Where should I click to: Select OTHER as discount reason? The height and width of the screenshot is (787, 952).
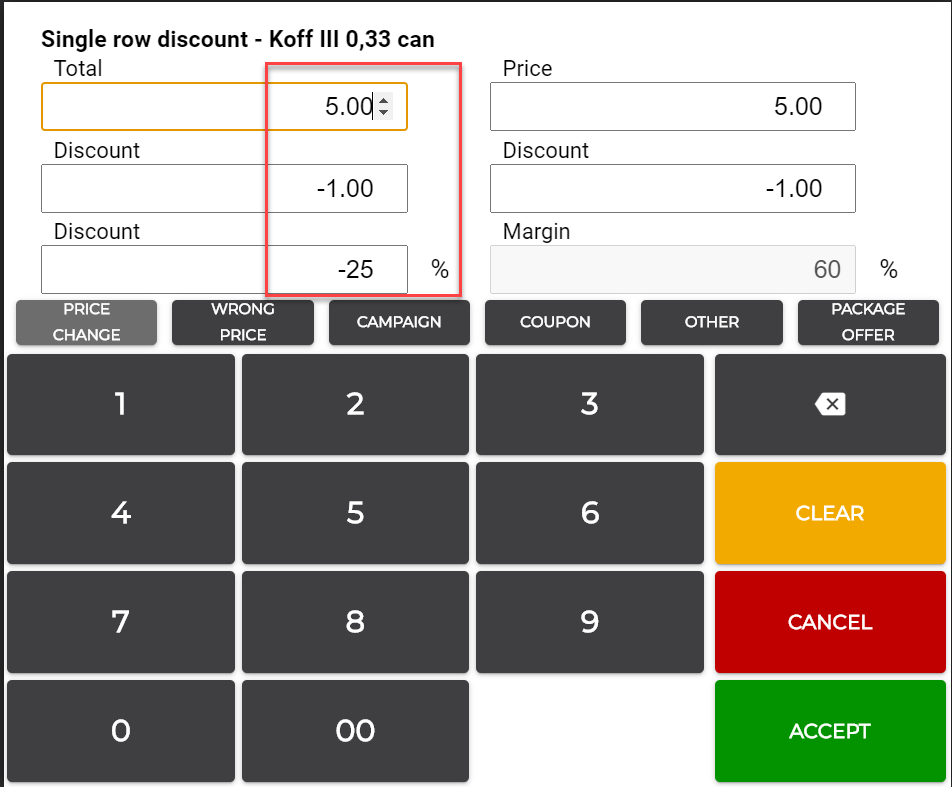pyautogui.click(x=712, y=322)
